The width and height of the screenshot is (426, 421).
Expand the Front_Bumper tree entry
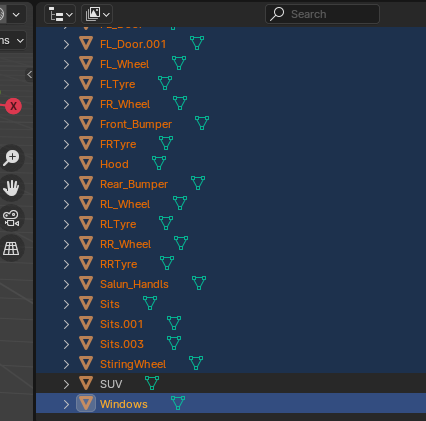(x=66, y=124)
